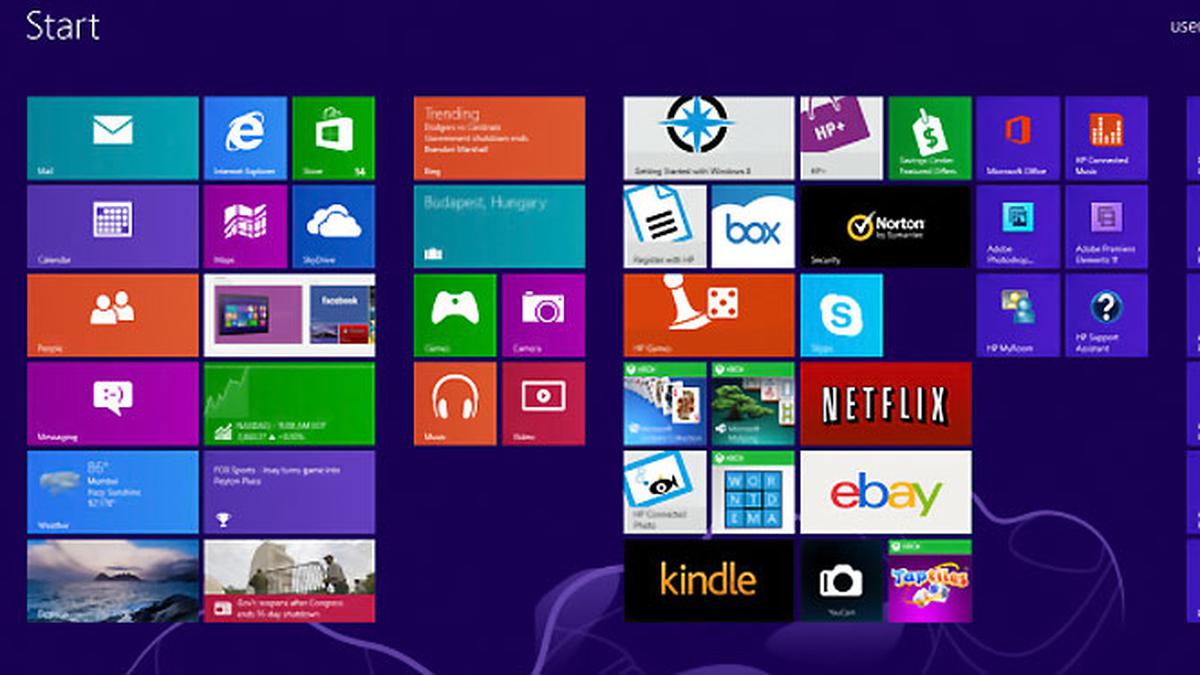Open the Desktop tile
The height and width of the screenshot is (675, 1200).
(113, 581)
